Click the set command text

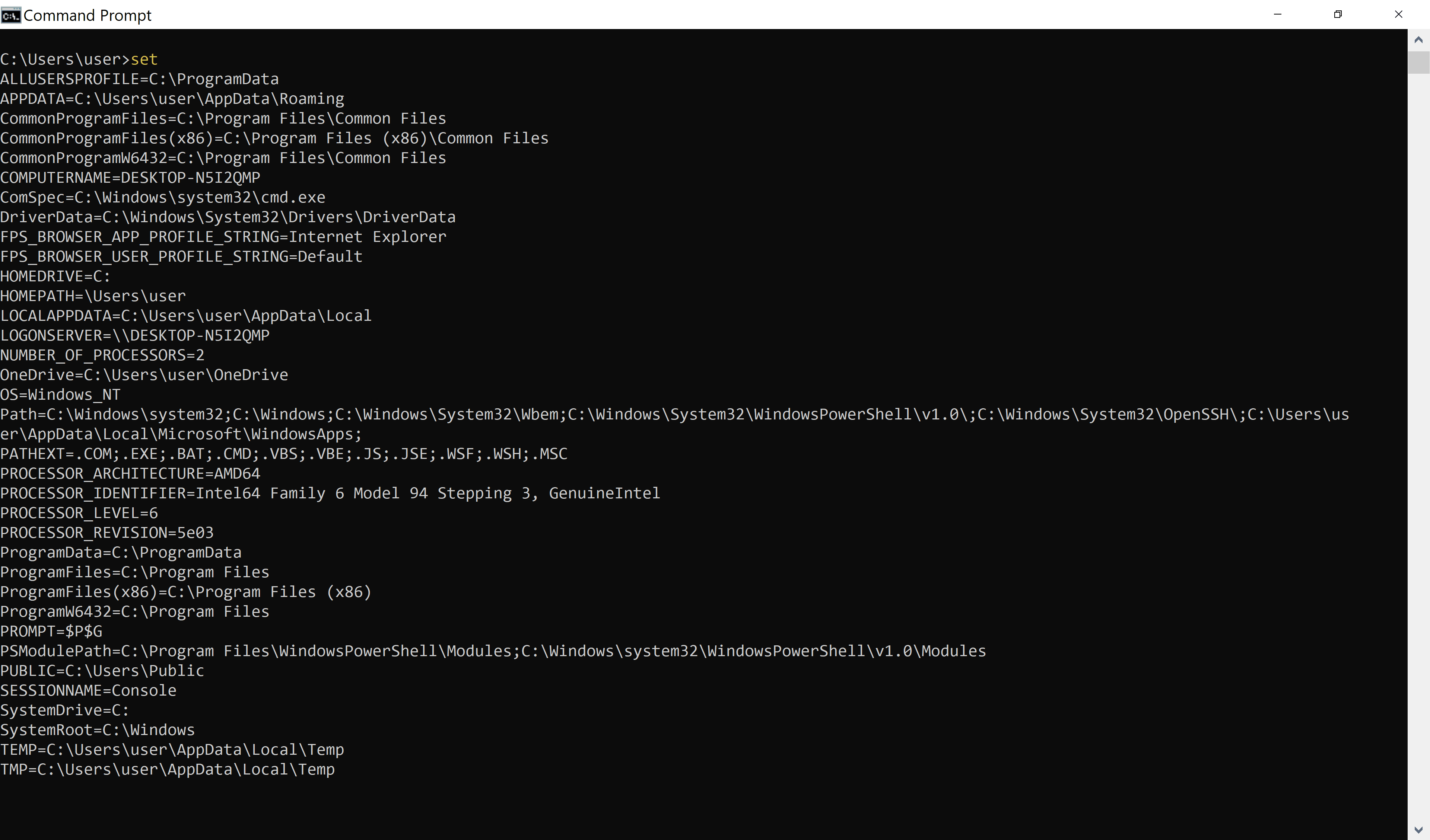pyautogui.click(x=145, y=59)
